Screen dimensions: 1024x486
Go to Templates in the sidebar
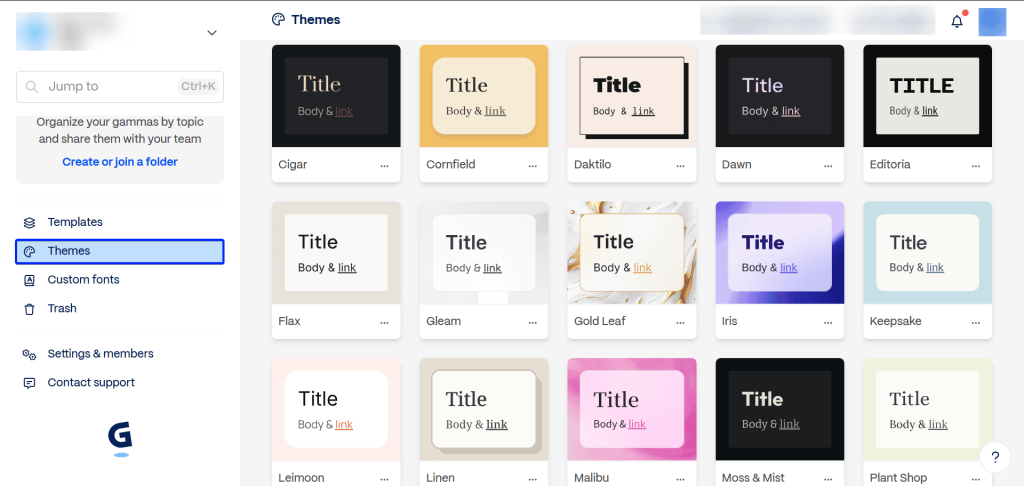coord(75,222)
